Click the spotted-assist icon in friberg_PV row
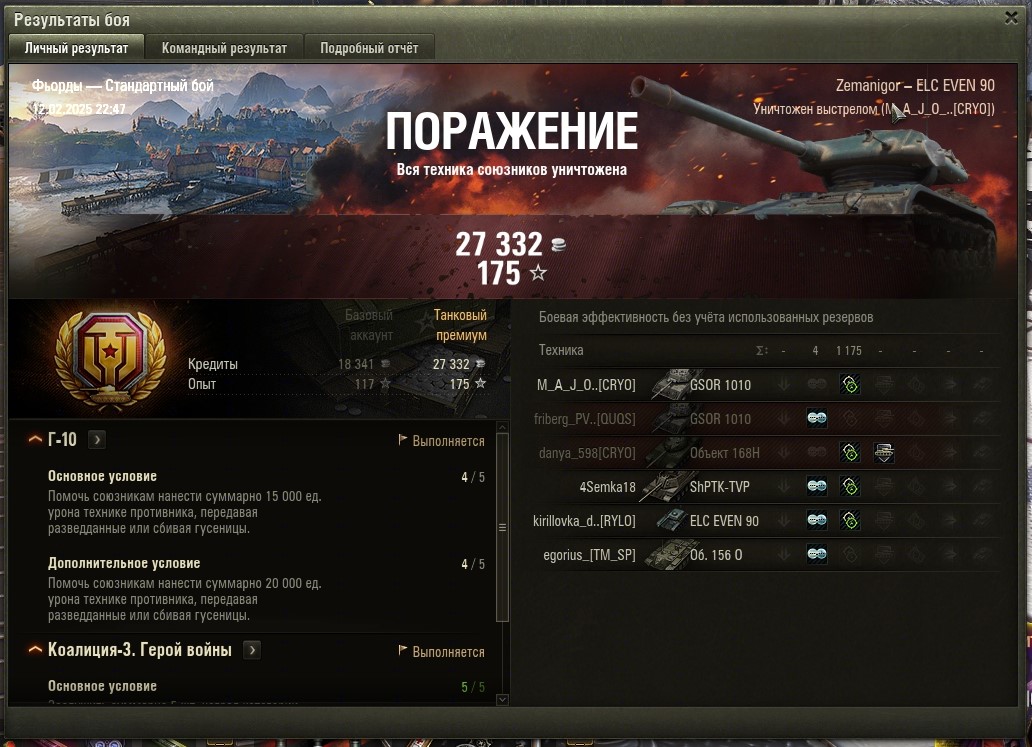Image resolution: width=1032 pixels, height=747 pixels. [x=817, y=419]
